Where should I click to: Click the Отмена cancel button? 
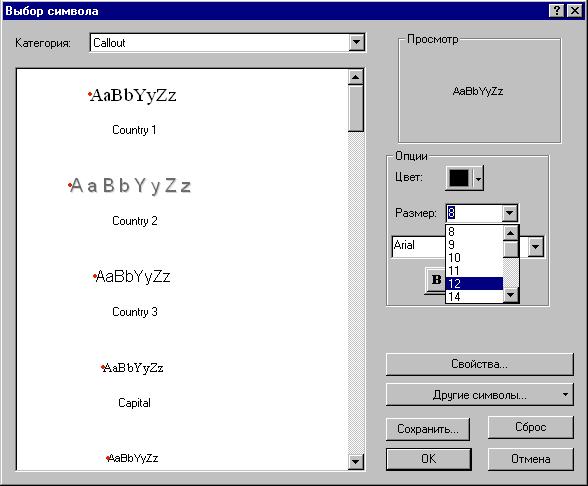(x=531, y=459)
